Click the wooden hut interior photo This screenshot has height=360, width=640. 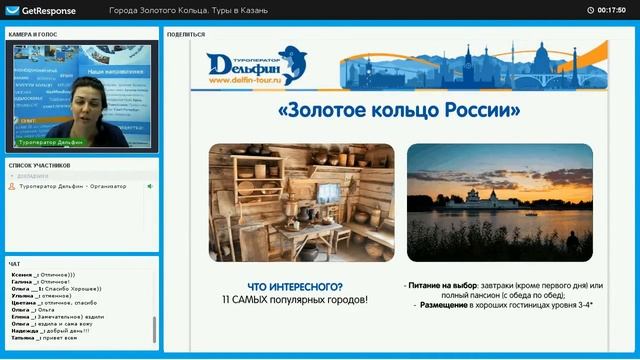click(x=302, y=203)
